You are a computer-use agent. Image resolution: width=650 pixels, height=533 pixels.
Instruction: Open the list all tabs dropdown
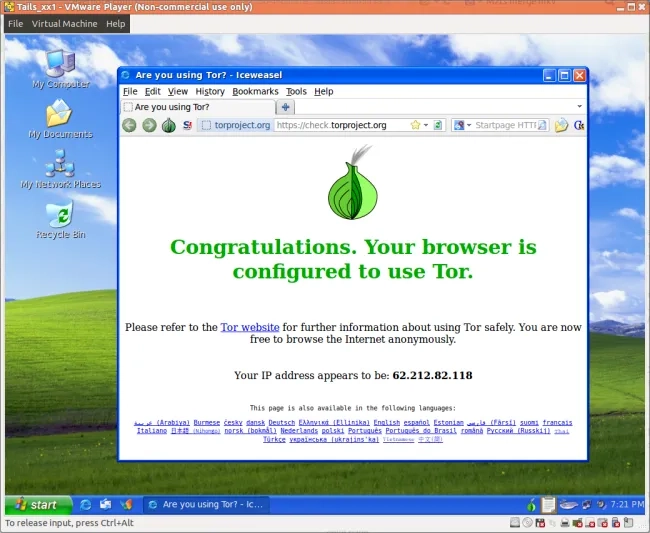(x=579, y=107)
